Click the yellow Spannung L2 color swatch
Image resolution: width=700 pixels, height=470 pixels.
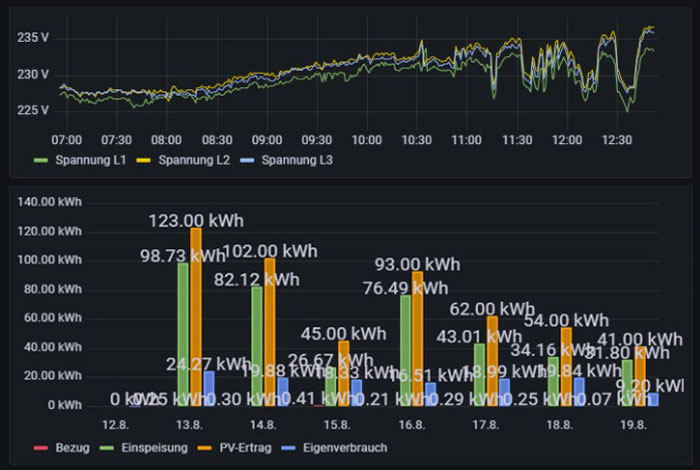149,161
